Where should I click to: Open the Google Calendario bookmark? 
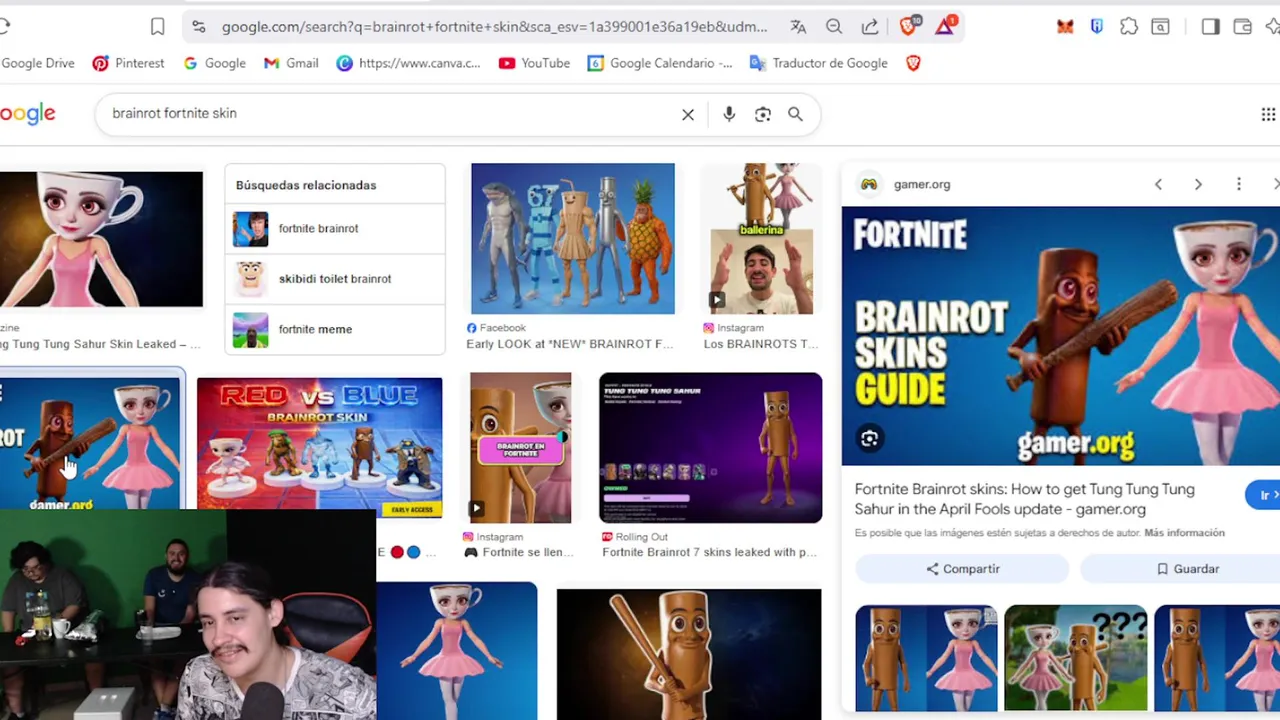[660, 63]
